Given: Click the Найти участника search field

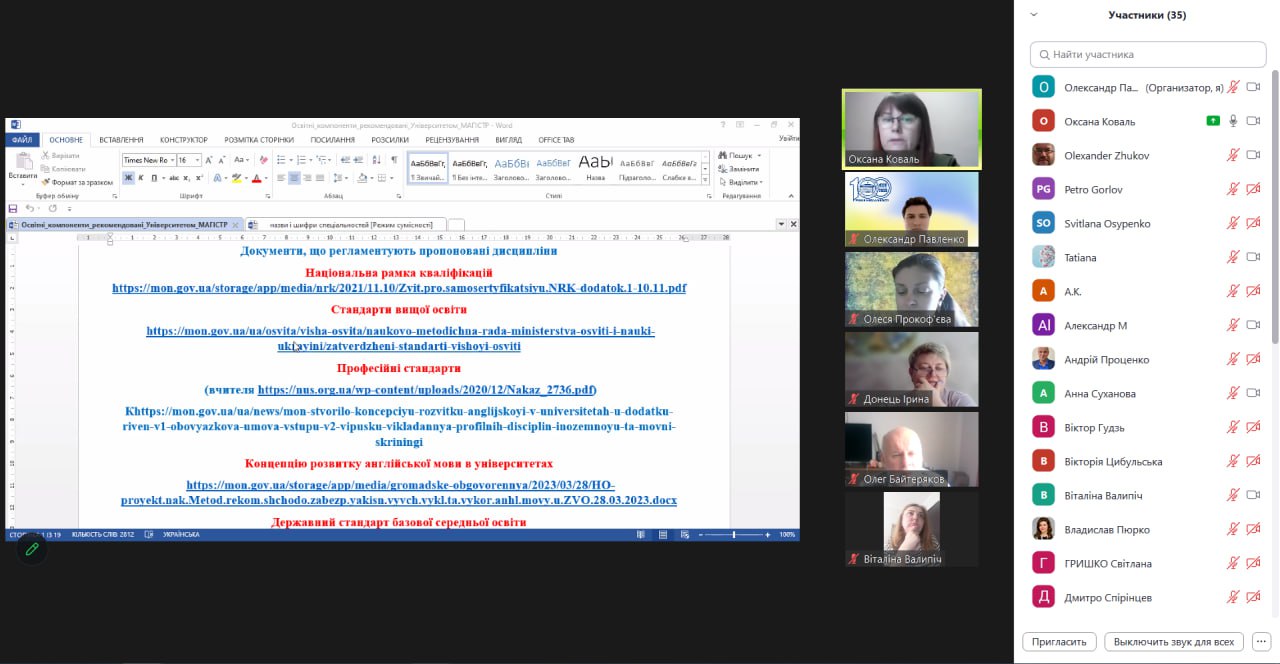Looking at the screenshot, I should coord(1148,54).
